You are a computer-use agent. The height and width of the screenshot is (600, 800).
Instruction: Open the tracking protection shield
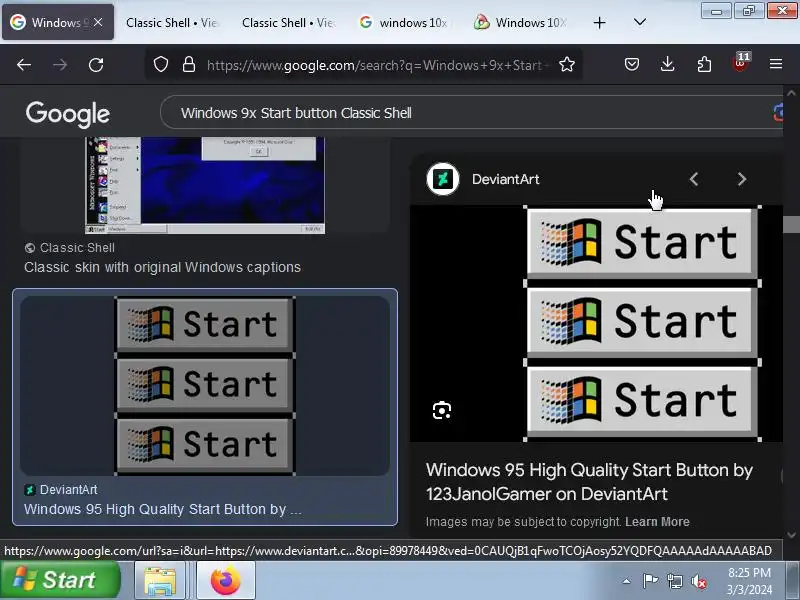click(161, 64)
